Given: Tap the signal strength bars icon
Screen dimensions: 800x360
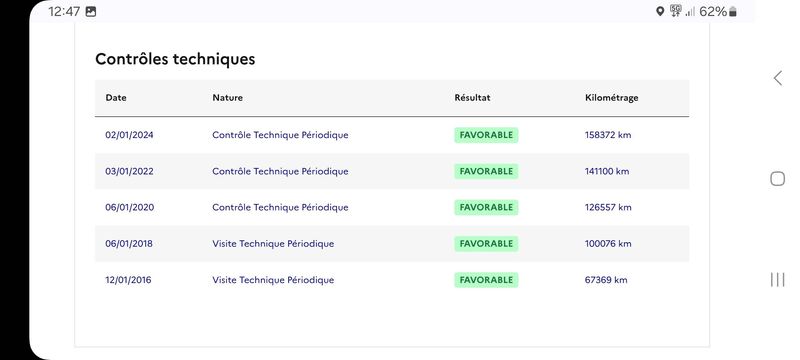Looking at the screenshot, I should point(690,12).
